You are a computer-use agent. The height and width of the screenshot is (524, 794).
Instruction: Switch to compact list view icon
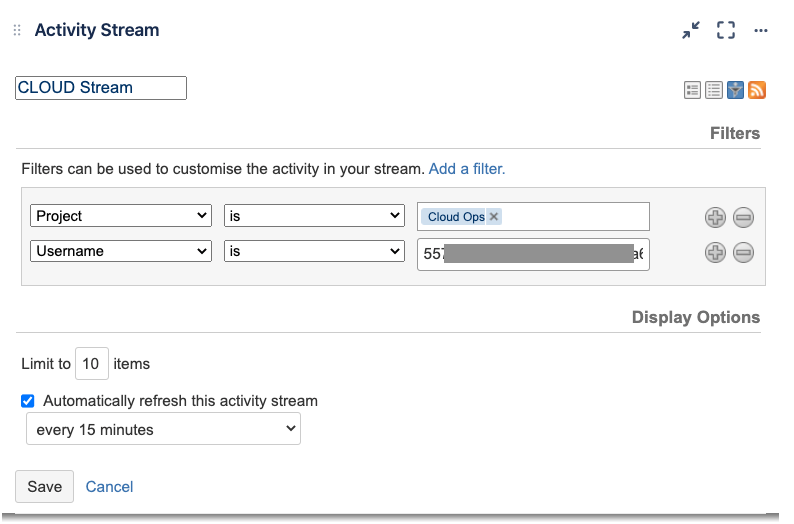point(714,90)
